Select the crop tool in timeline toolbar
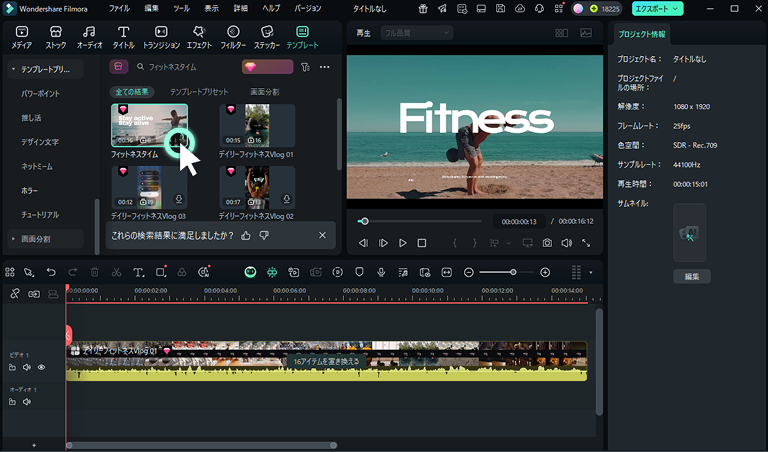Image resolution: width=768 pixels, height=452 pixels. tap(161, 272)
